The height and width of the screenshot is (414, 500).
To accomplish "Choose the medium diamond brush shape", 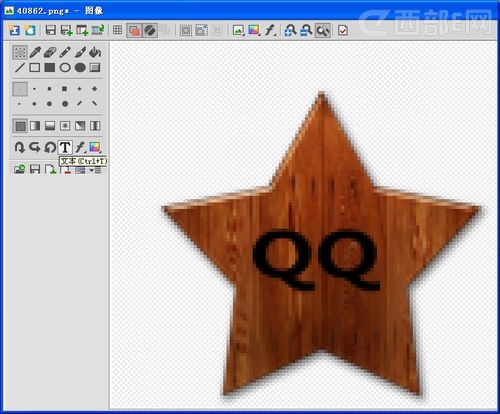I will pyautogui.click(x=95, y=89).
